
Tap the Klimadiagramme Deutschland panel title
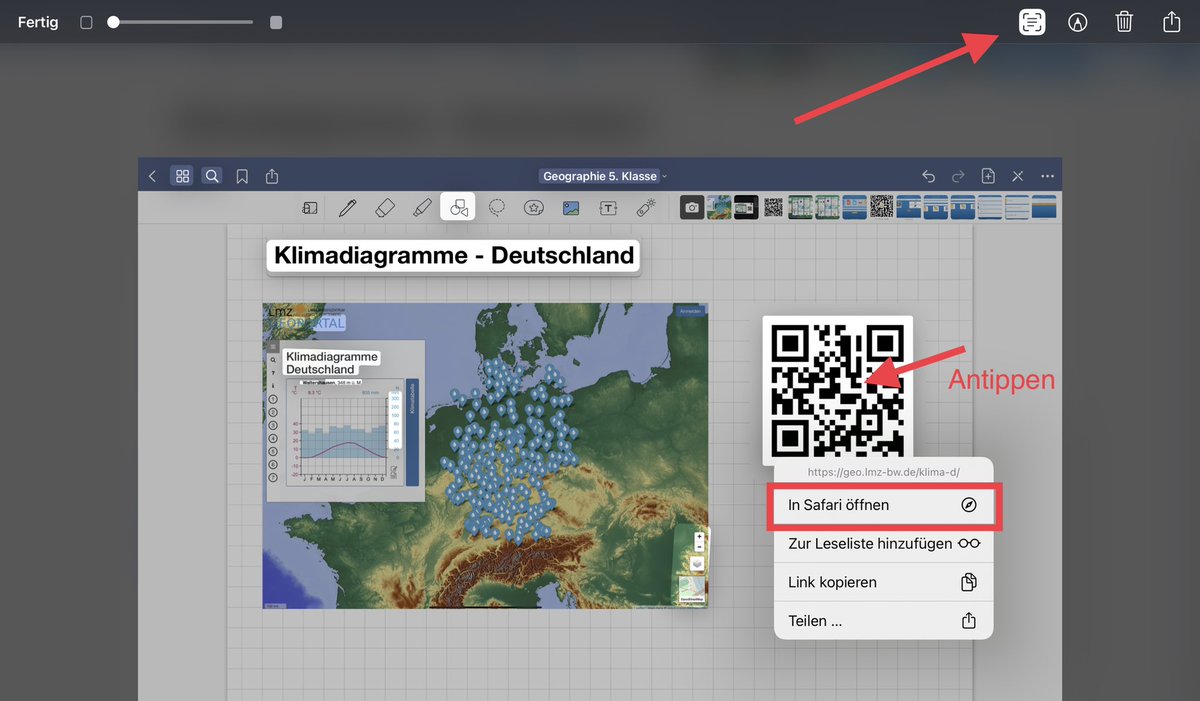tap(332, 362)
